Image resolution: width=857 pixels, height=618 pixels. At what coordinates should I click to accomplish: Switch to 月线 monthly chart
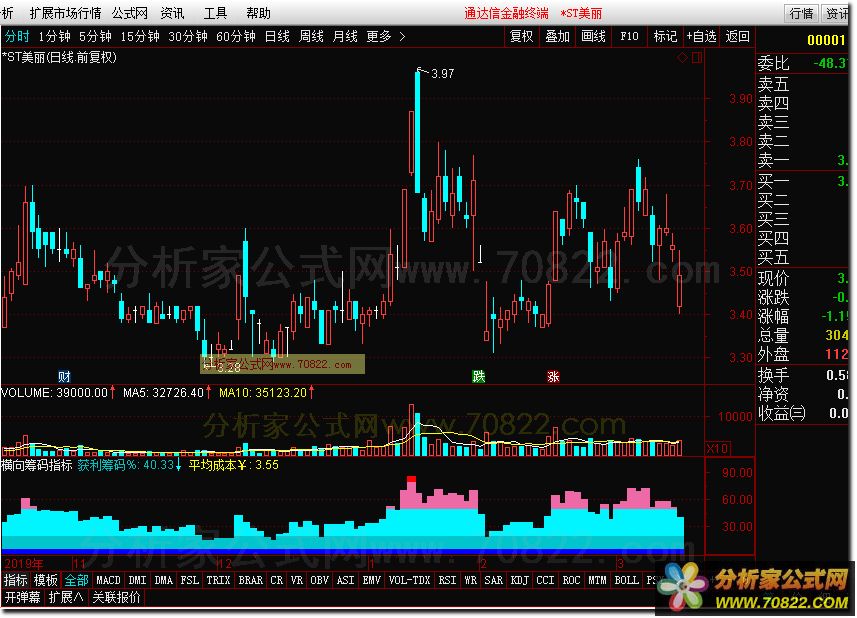[345, 37]
